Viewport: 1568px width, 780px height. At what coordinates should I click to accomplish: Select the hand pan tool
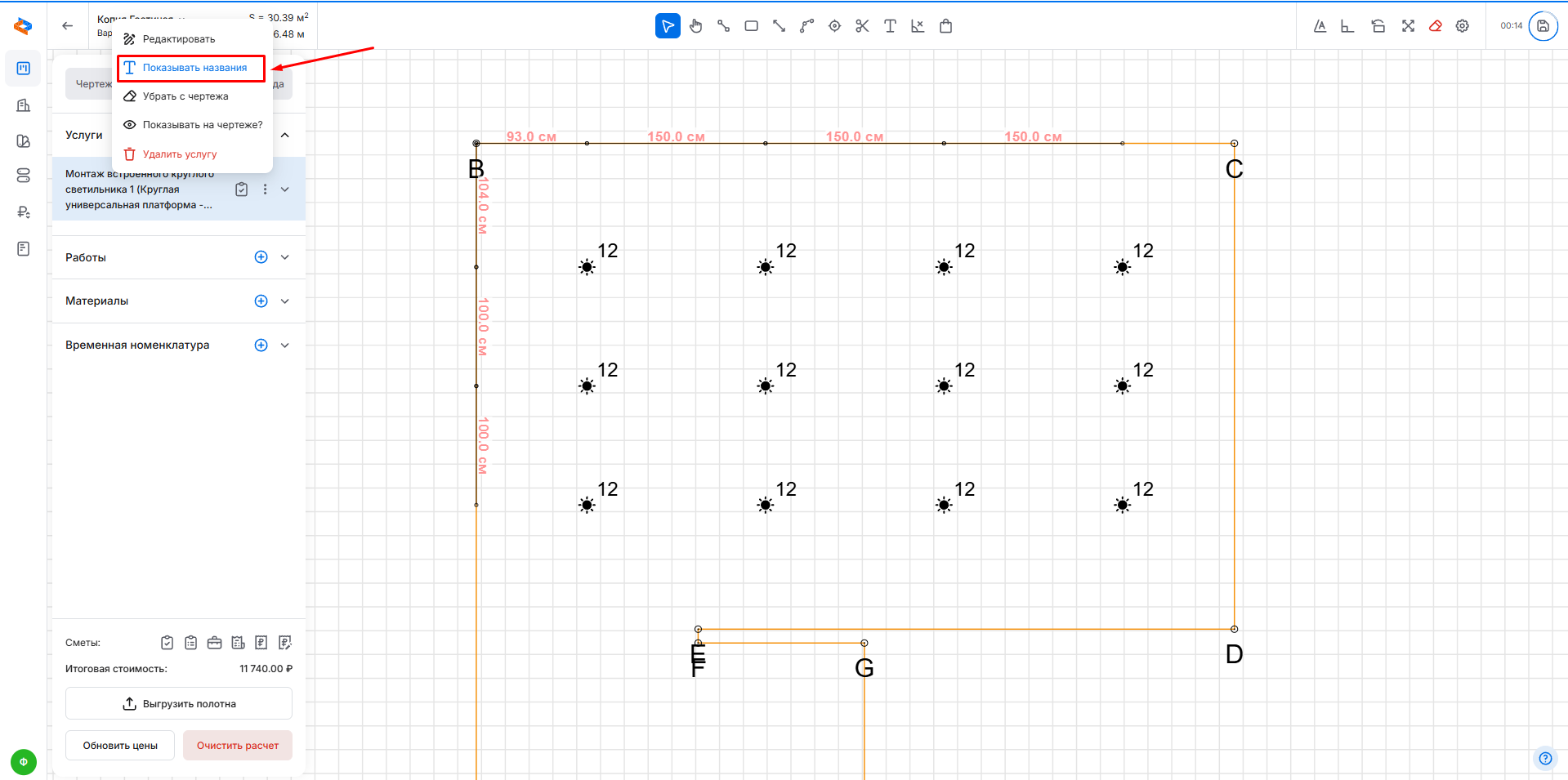click(x=695, y=26)
